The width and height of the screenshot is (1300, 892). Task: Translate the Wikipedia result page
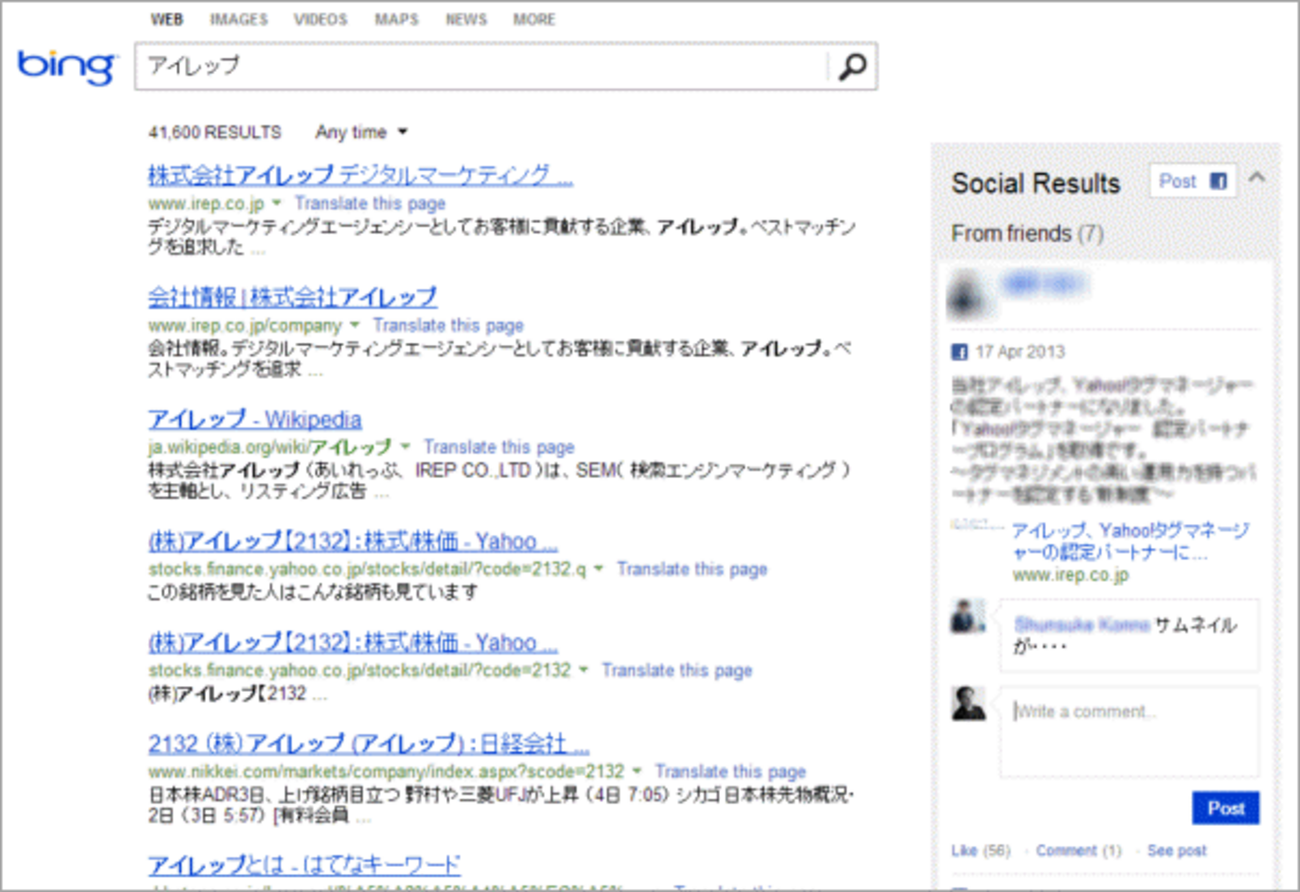(x=499, y=447)
